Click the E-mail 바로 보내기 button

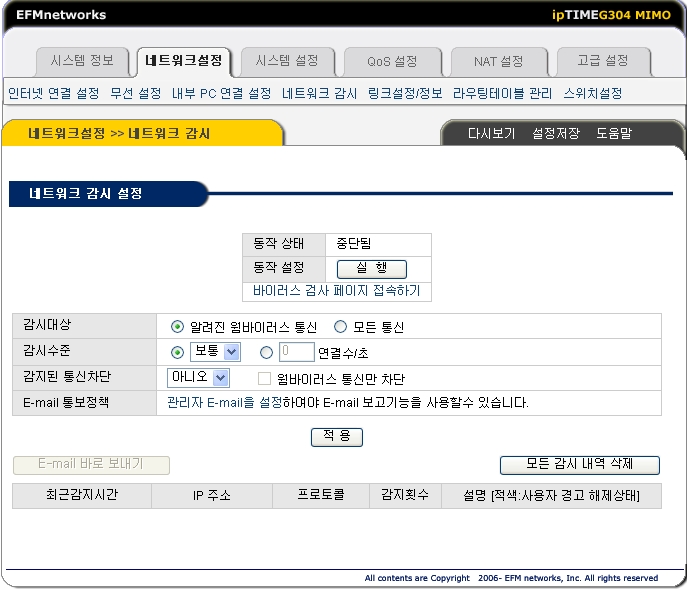click(x=91, y=465)
